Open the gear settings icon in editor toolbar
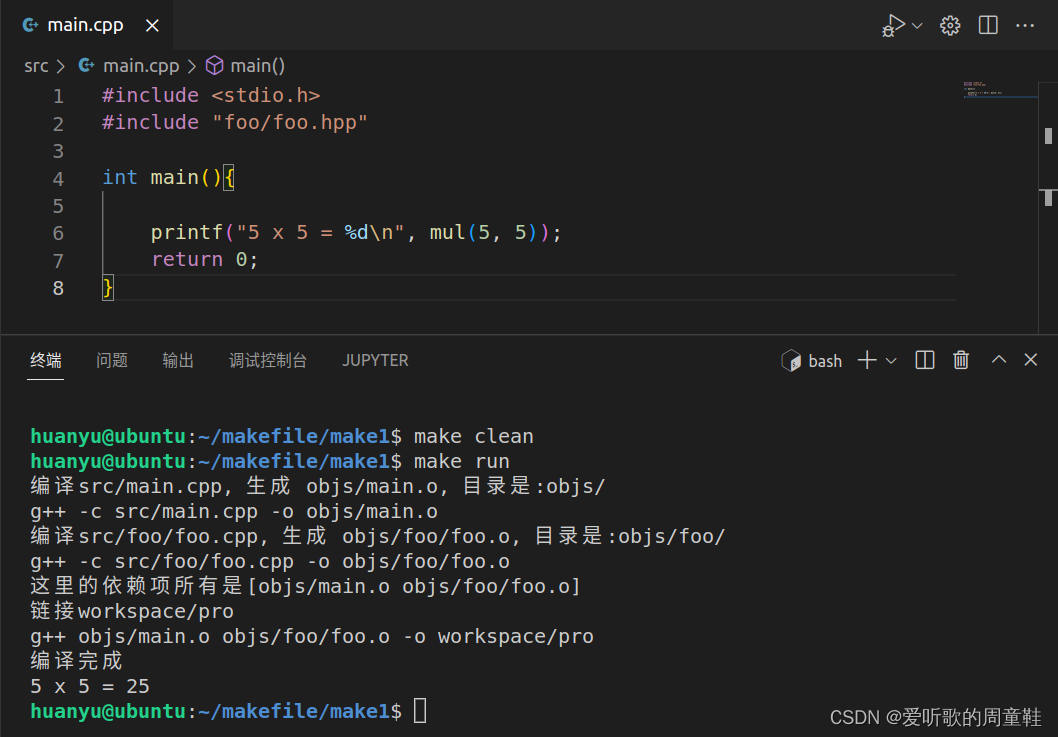The image size is (1058, 737). pyautogui.click(x=950, y=26)
